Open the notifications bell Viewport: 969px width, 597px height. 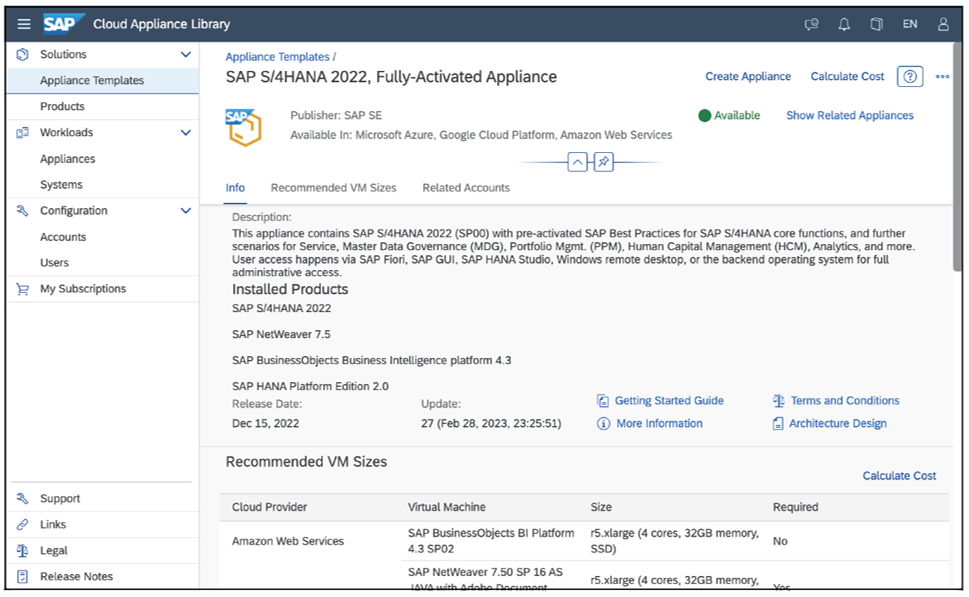click(844, 24)
